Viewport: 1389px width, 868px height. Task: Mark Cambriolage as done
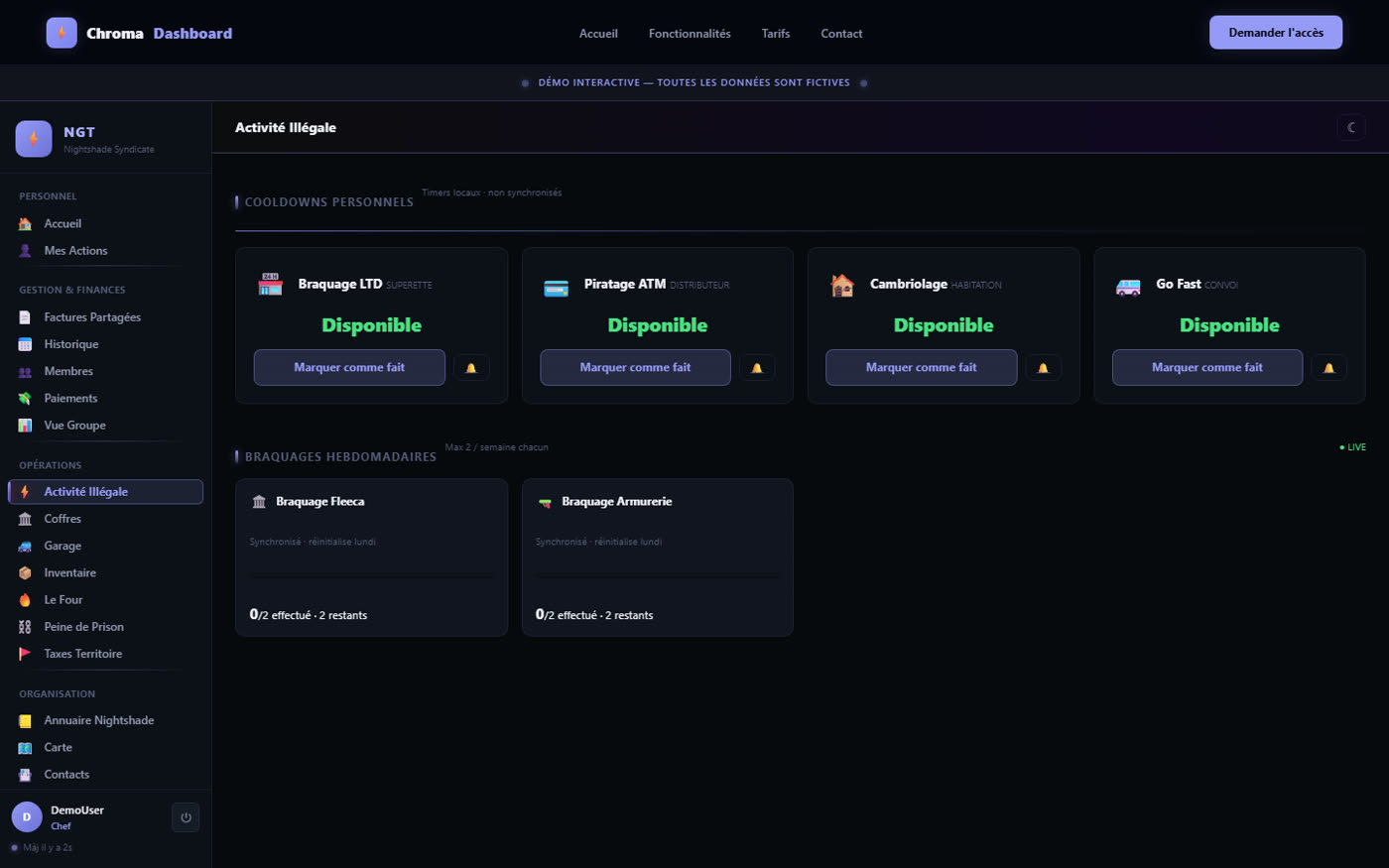click(x=921, y=367)
